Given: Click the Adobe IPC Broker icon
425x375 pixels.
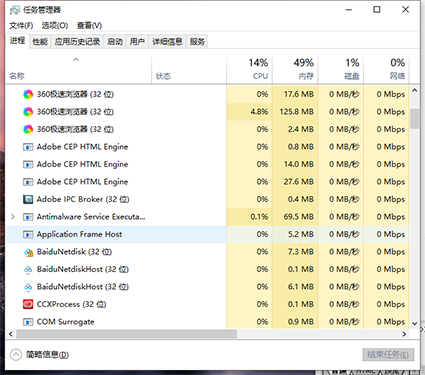Looking at the screenshot, I should point(28,199).
